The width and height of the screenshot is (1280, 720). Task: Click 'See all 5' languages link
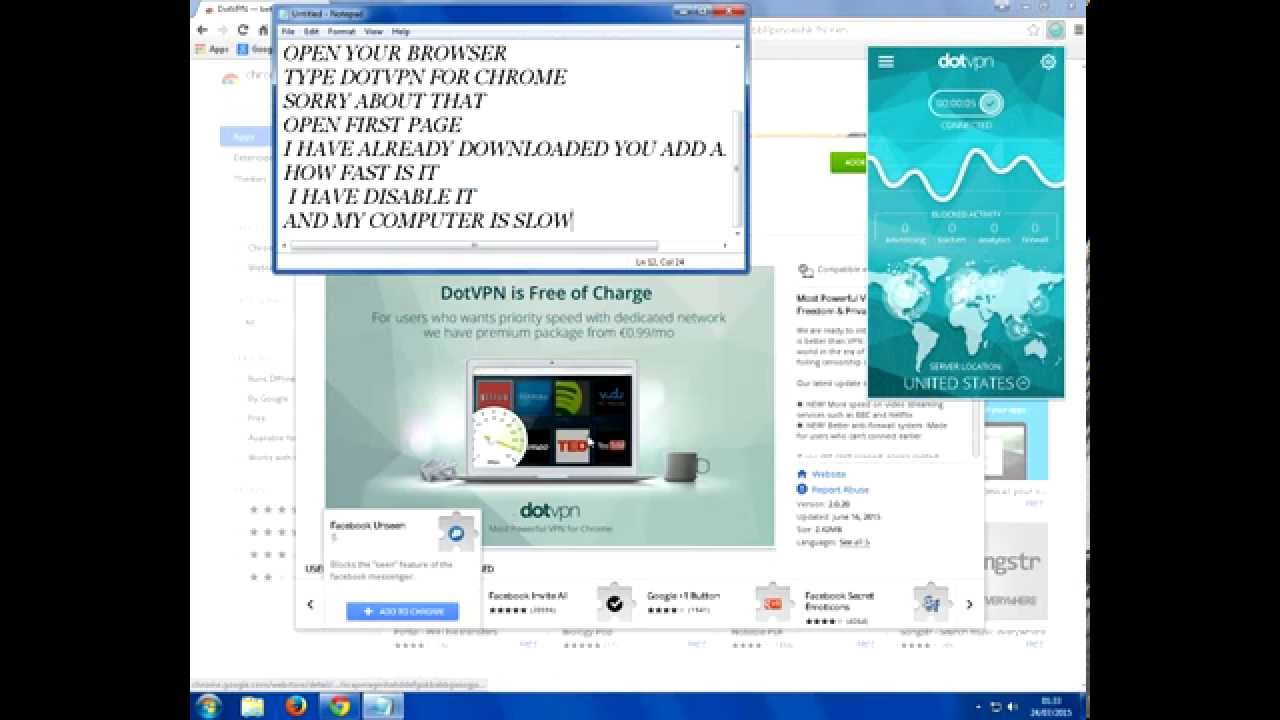tap(854, 542)
